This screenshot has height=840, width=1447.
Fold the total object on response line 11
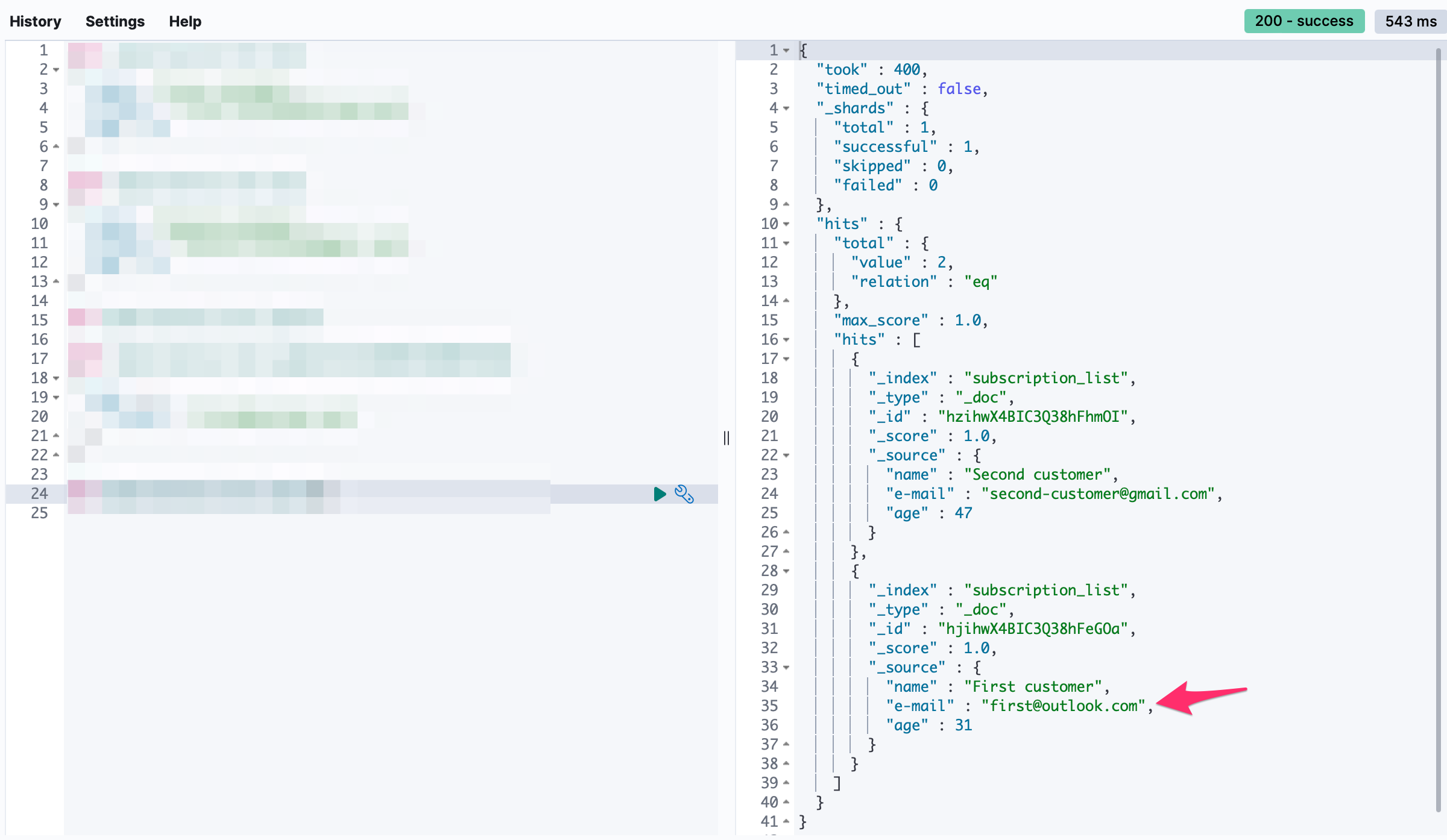786,243
